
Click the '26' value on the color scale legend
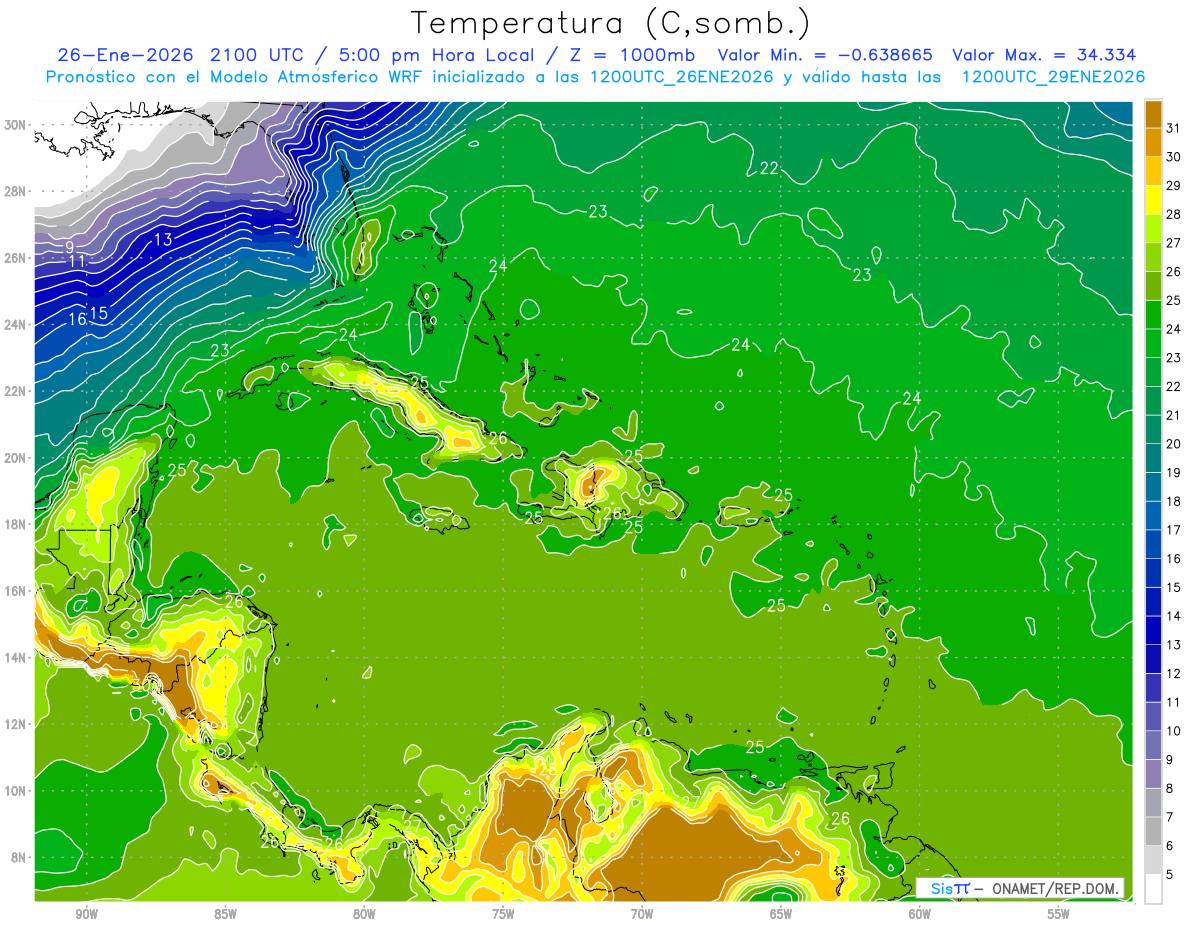[x=1175, y=272]
